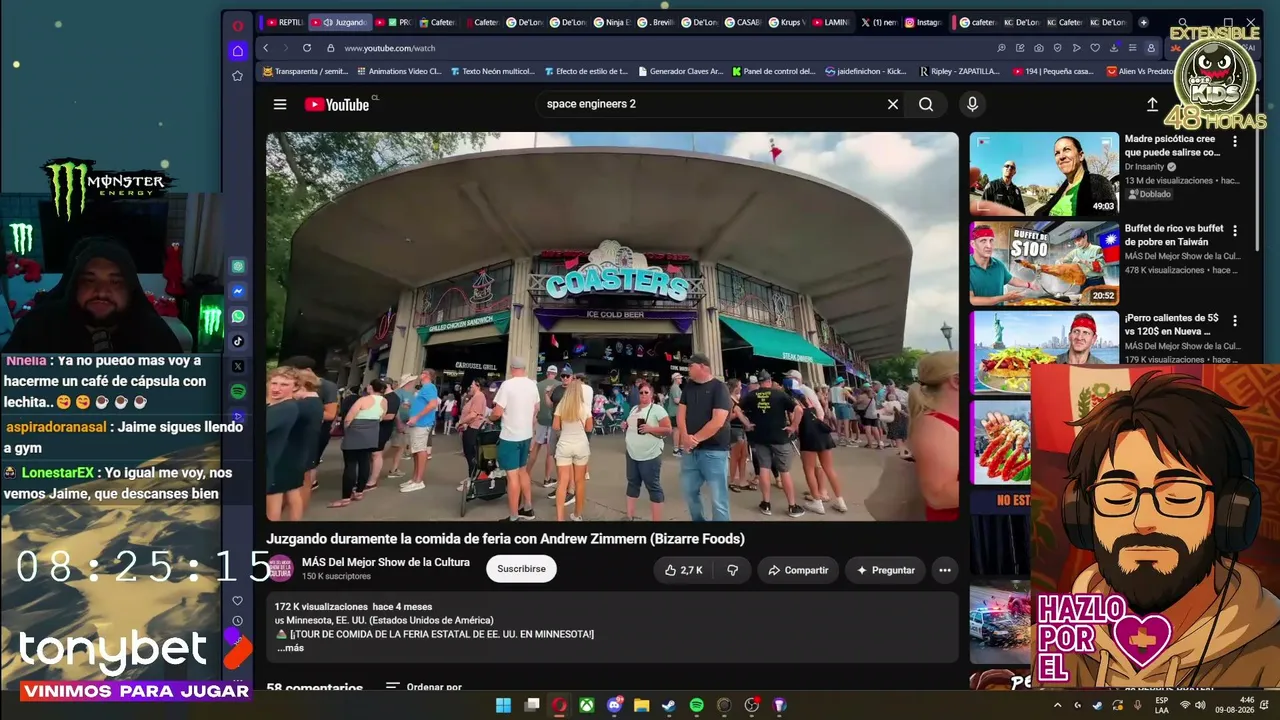Dislike the video with thumbs down
Screen dimensions: 1280x720
tap(732, 570)
